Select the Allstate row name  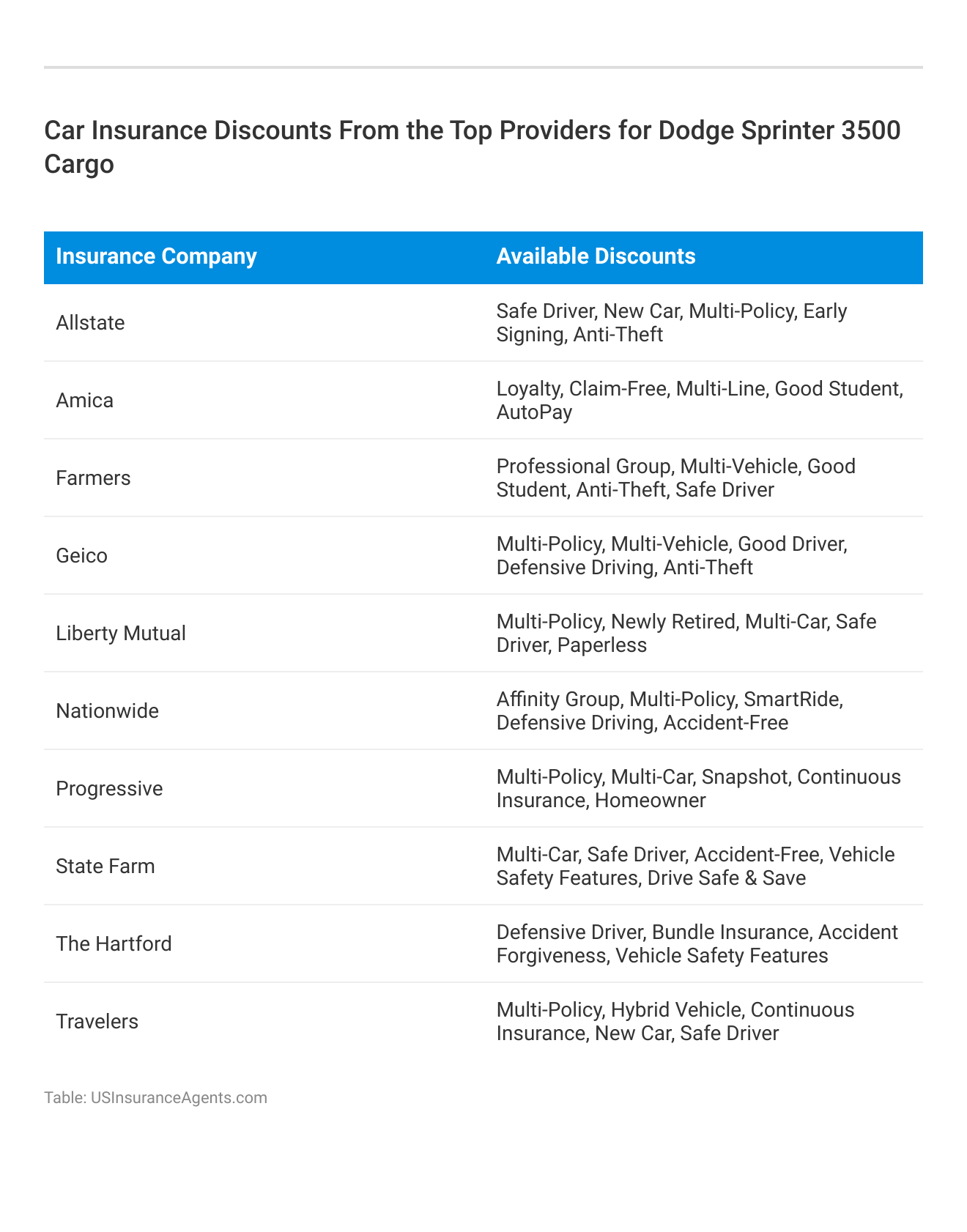(x=90, y=323)
